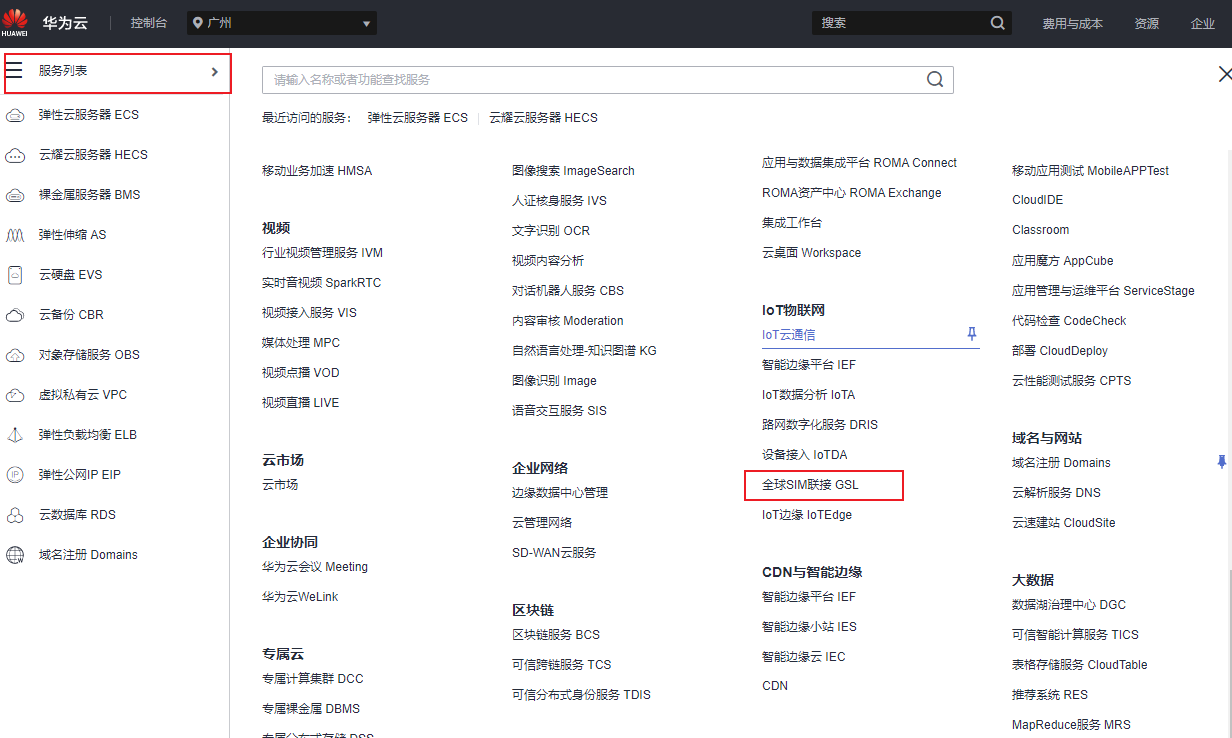Image resolution: width=1232 pixels, height=738 pixels.
Task: Click the HECS sidebar icon
Action: point(15,155)
